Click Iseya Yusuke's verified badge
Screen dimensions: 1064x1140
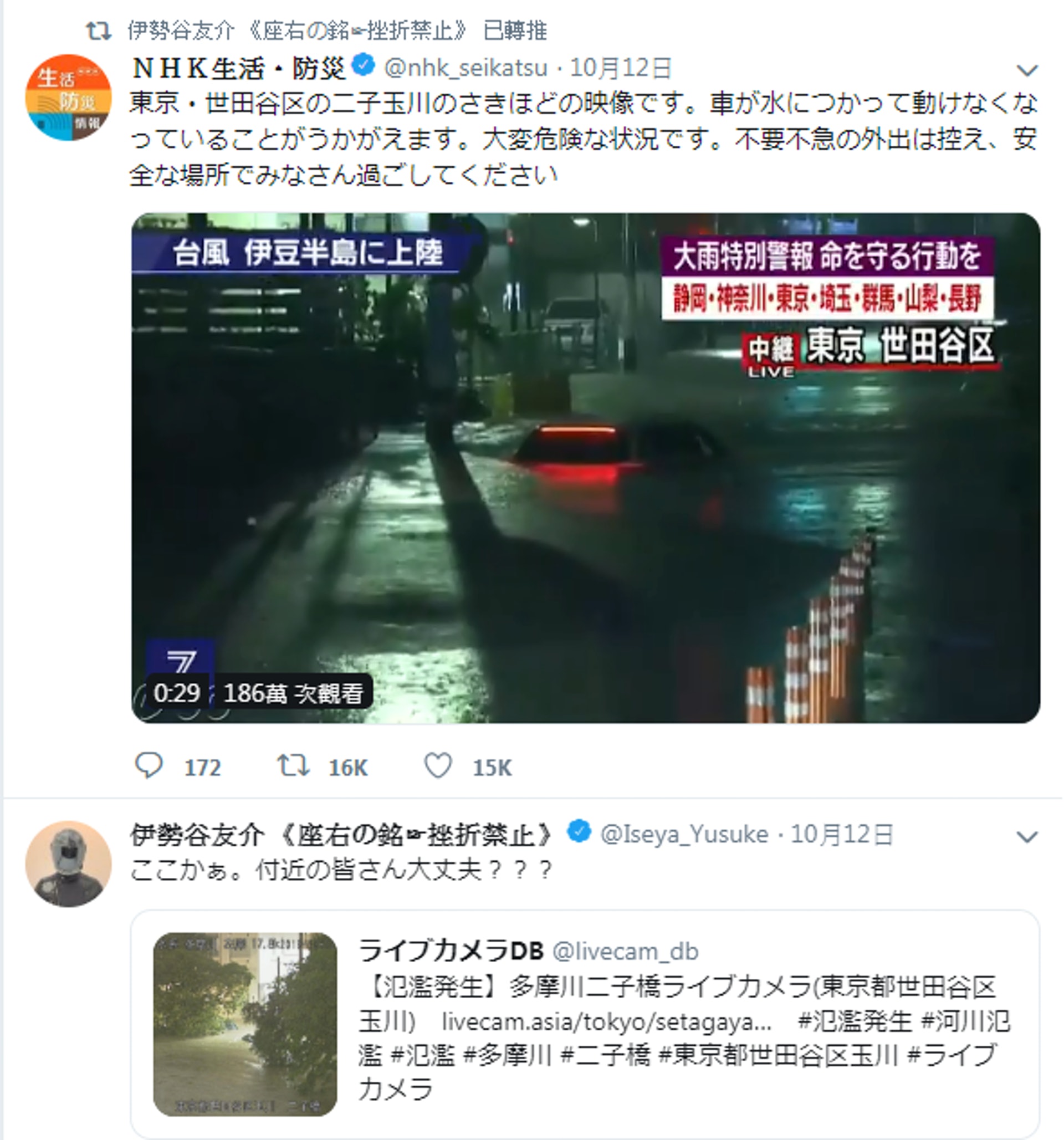(579, 831)
